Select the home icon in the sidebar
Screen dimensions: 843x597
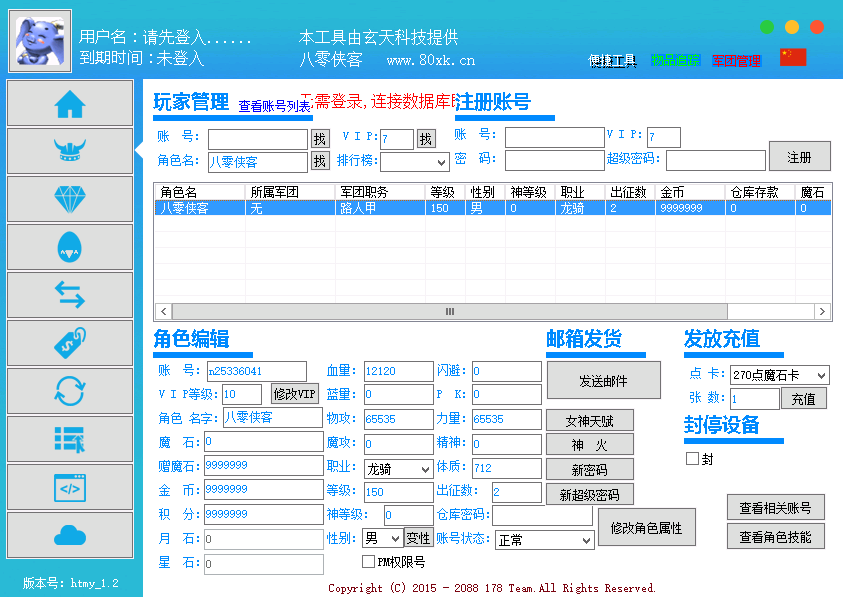pyautogui.click(x=68, y=102)
